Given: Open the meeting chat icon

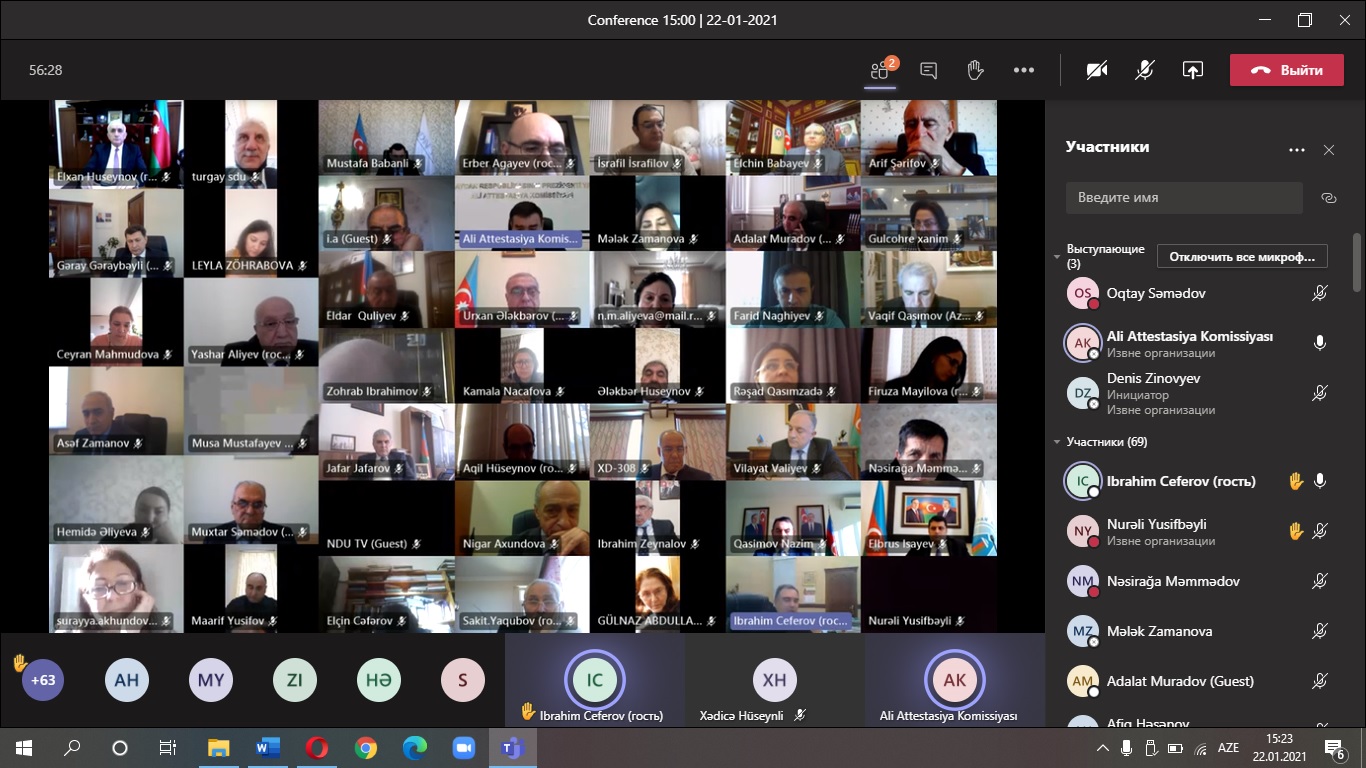Looking at the screenshot, I should (928, 70).
